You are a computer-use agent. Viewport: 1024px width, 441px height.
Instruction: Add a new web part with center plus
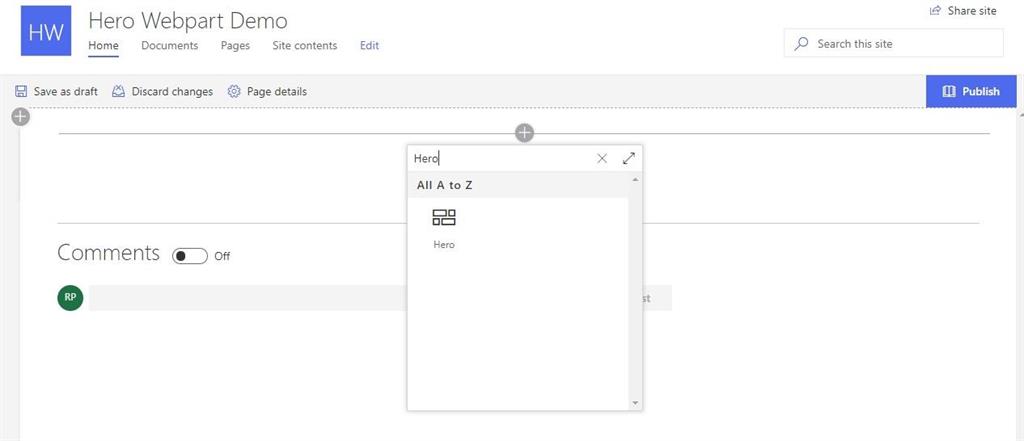(524, 133)
